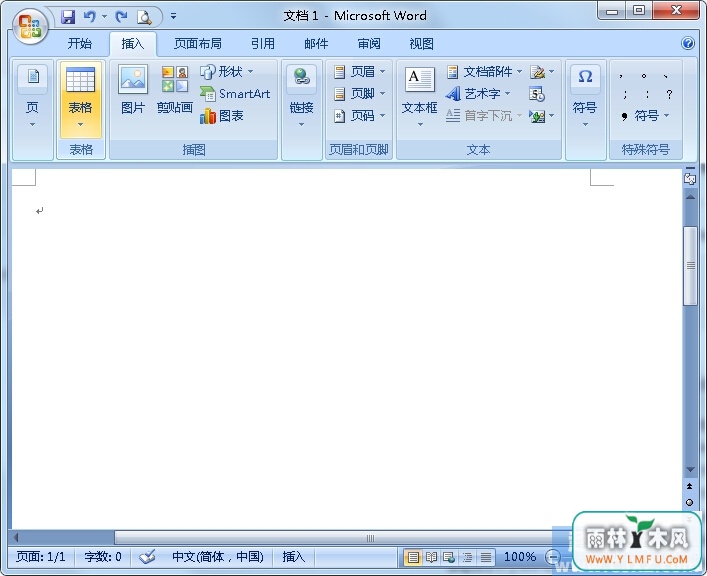Click the horizontal scrollbar left arrow
The image size is (707, 576).
pos(16,538)
